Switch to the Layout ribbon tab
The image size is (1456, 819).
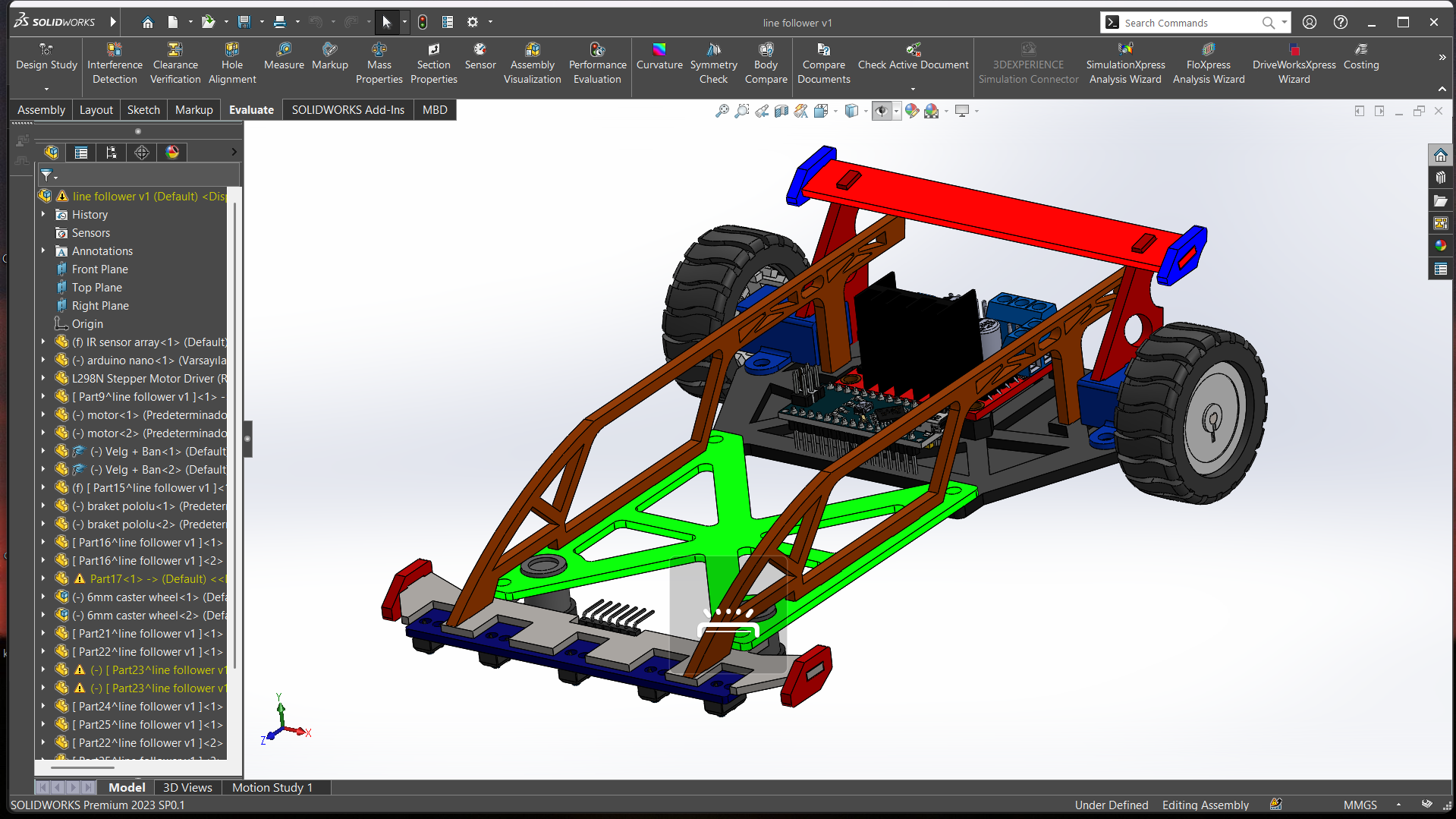[96, 110]
